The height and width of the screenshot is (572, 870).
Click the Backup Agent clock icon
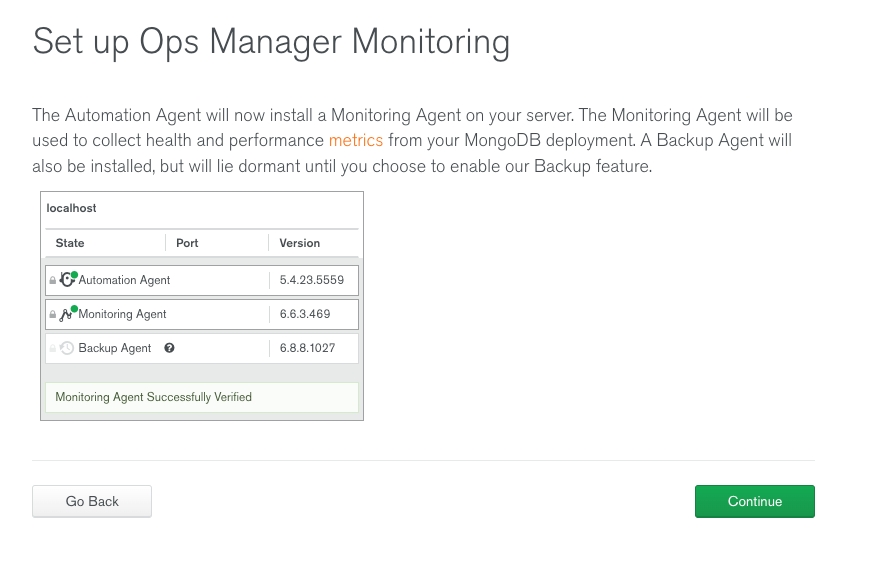tap(67, 348)
